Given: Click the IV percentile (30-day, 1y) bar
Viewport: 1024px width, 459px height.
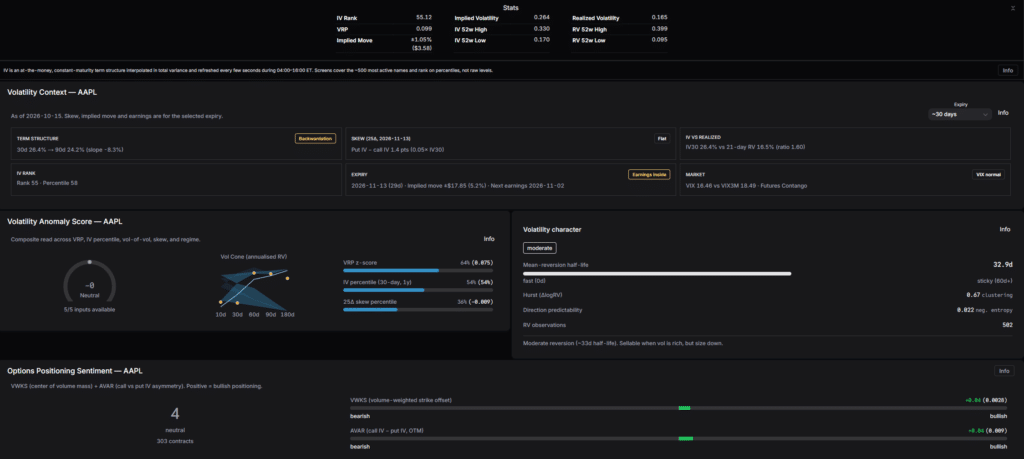Looking at the screenshot, I should [418, 290].
